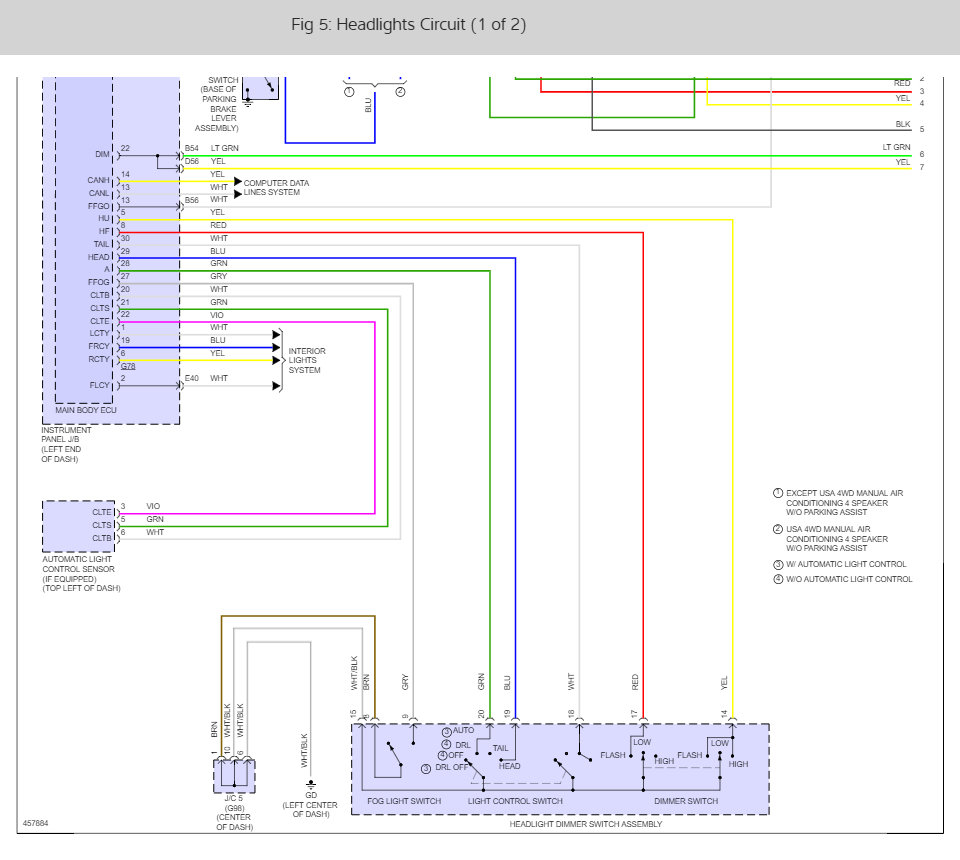Click the 'Fig 5: Headlights Circuit (1 of 2)' title
This screenshot has height=860, width=960.
[x=408, y=24]
